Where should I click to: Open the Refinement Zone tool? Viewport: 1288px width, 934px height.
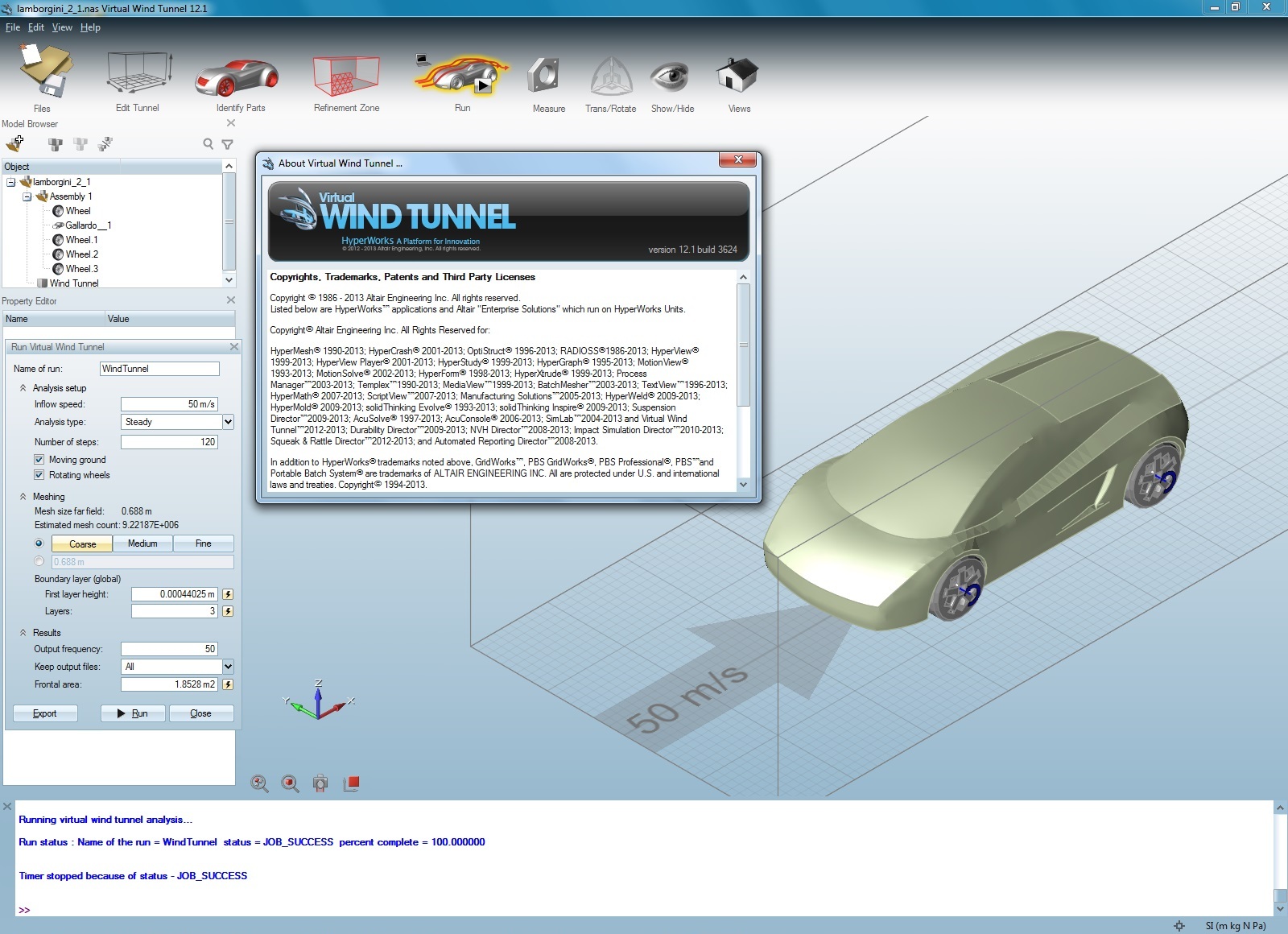pos(346,76)
